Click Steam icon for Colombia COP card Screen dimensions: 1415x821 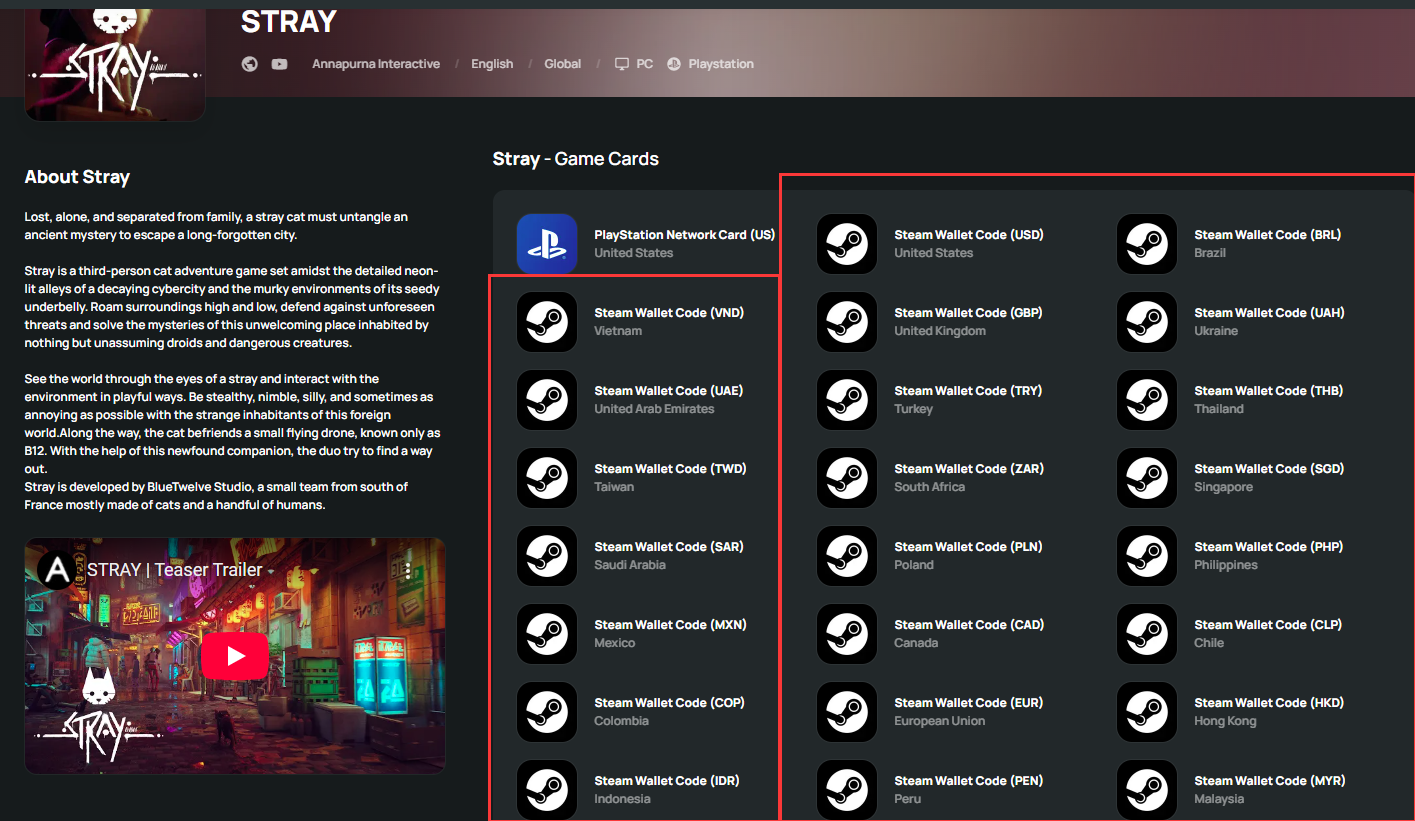click(x=547, y=712)
